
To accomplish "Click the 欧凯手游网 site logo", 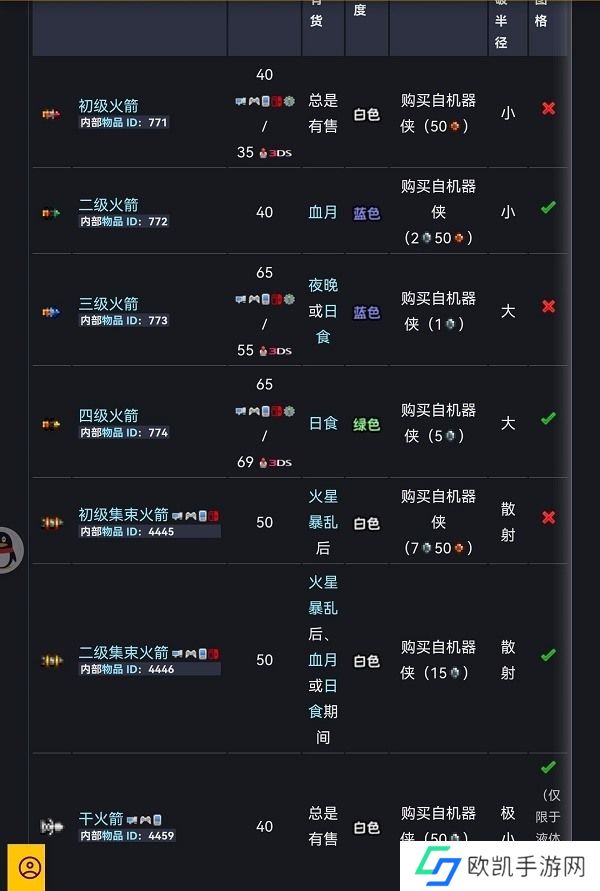I will tap(500, 863).
